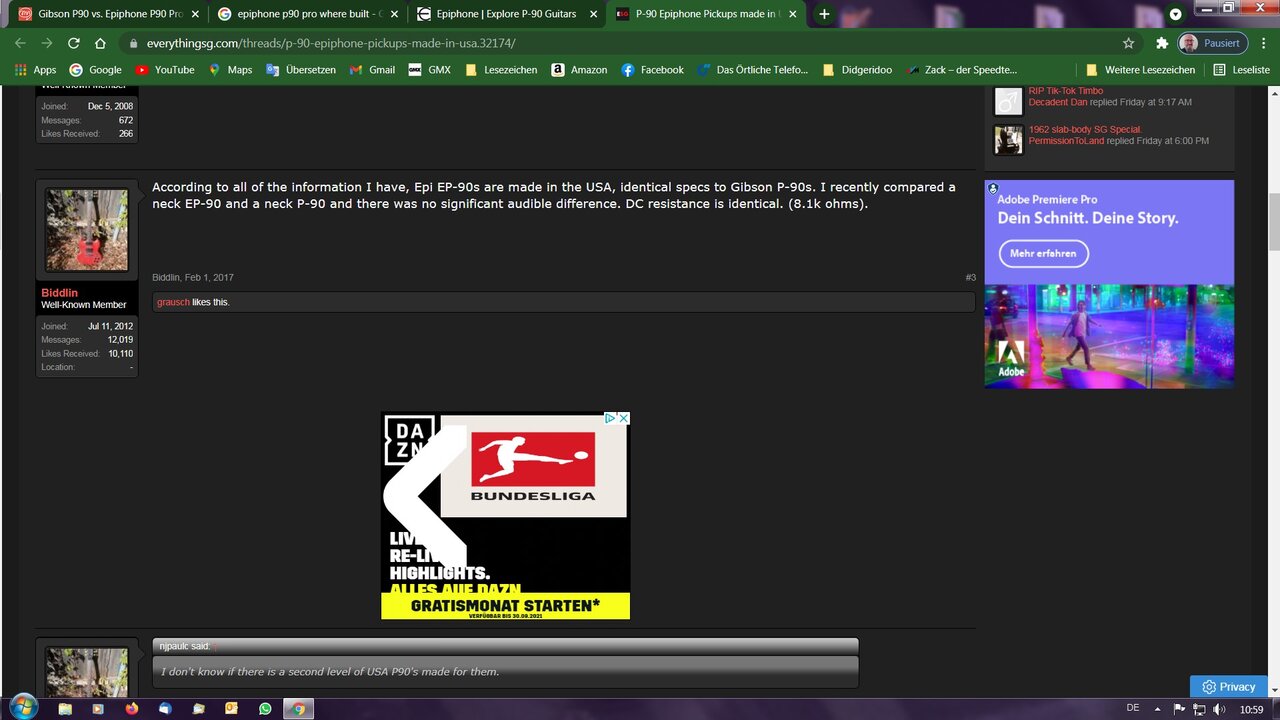
Task: Open the Zack der Speedtest bookmark
Action: (x=961, y=70)
